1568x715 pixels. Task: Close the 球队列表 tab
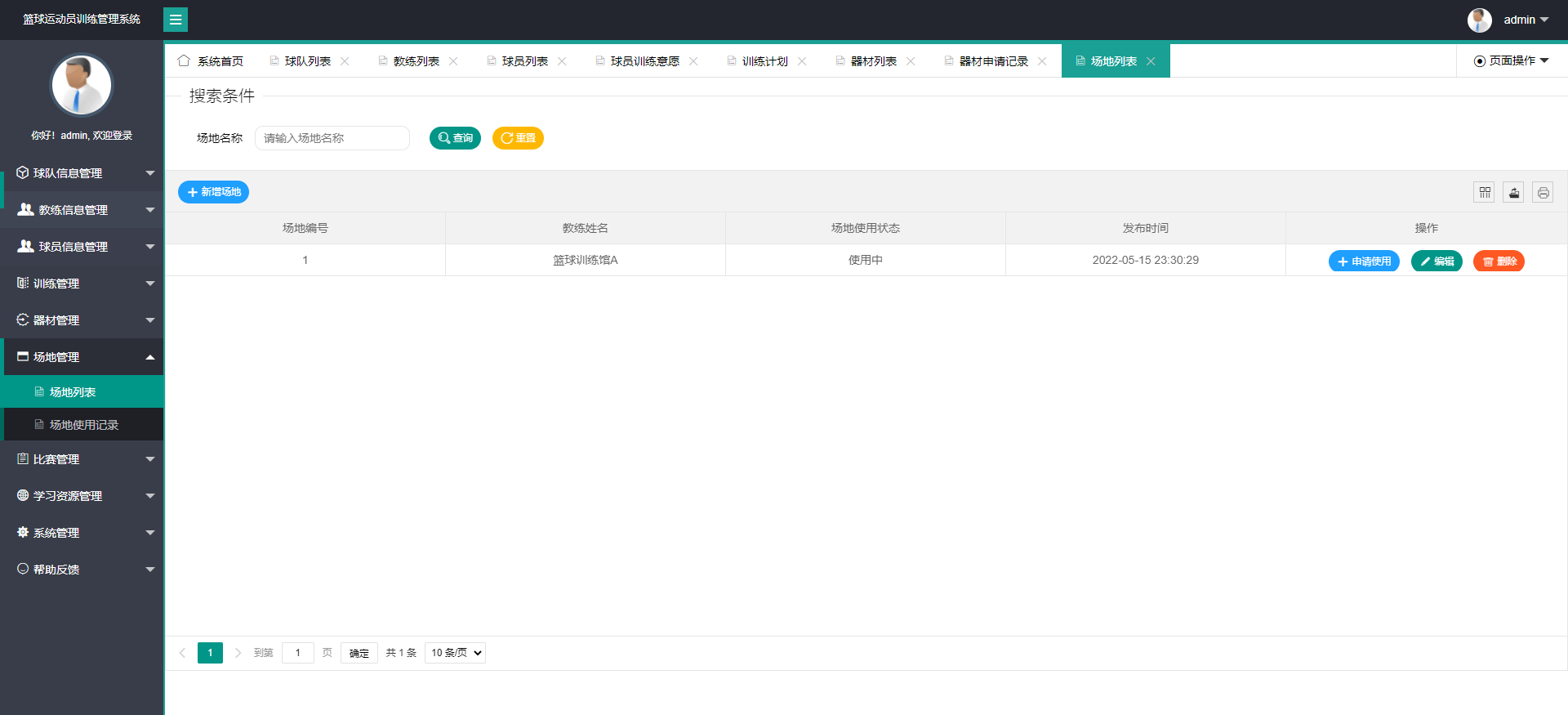click(x=345, y=61)
